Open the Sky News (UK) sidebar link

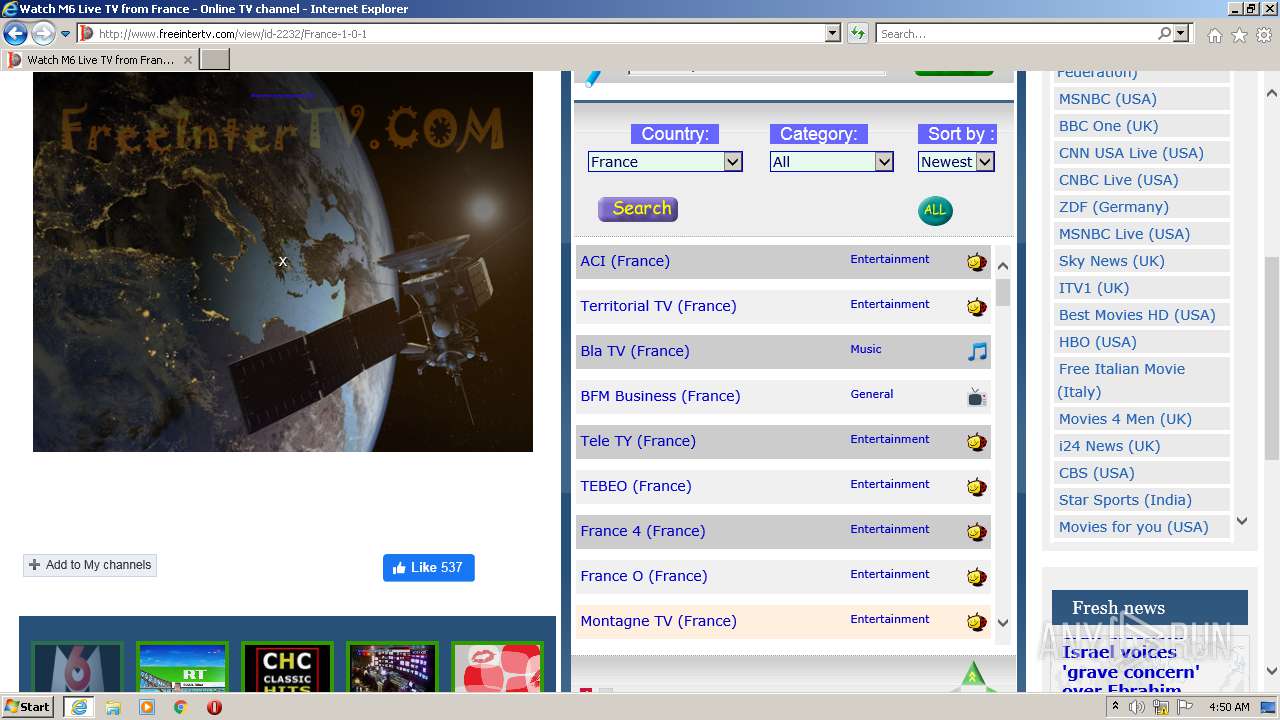(1112, 261)
